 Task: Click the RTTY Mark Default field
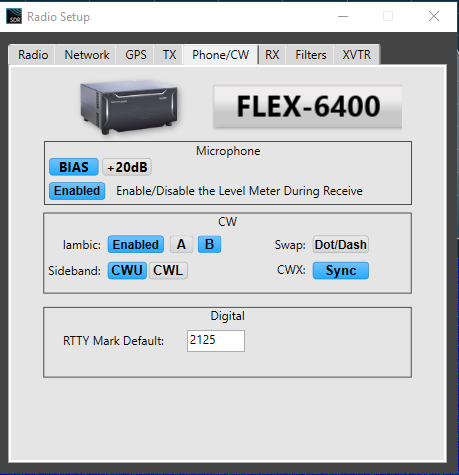coord(216,341)
